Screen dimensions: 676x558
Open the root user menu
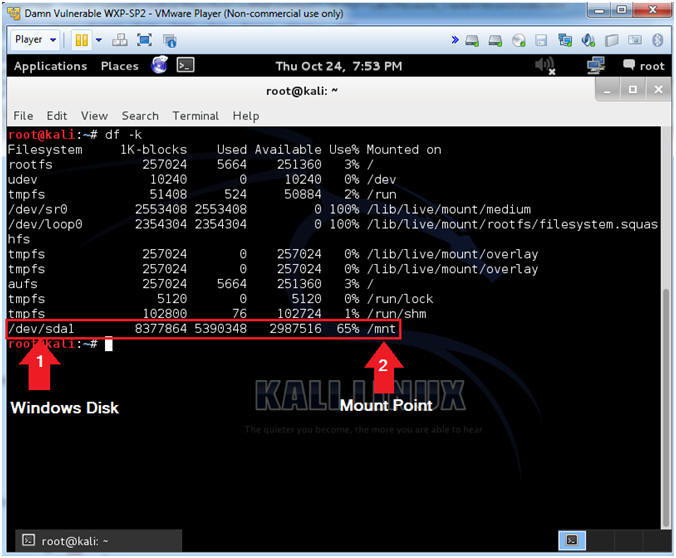(644, 66)
